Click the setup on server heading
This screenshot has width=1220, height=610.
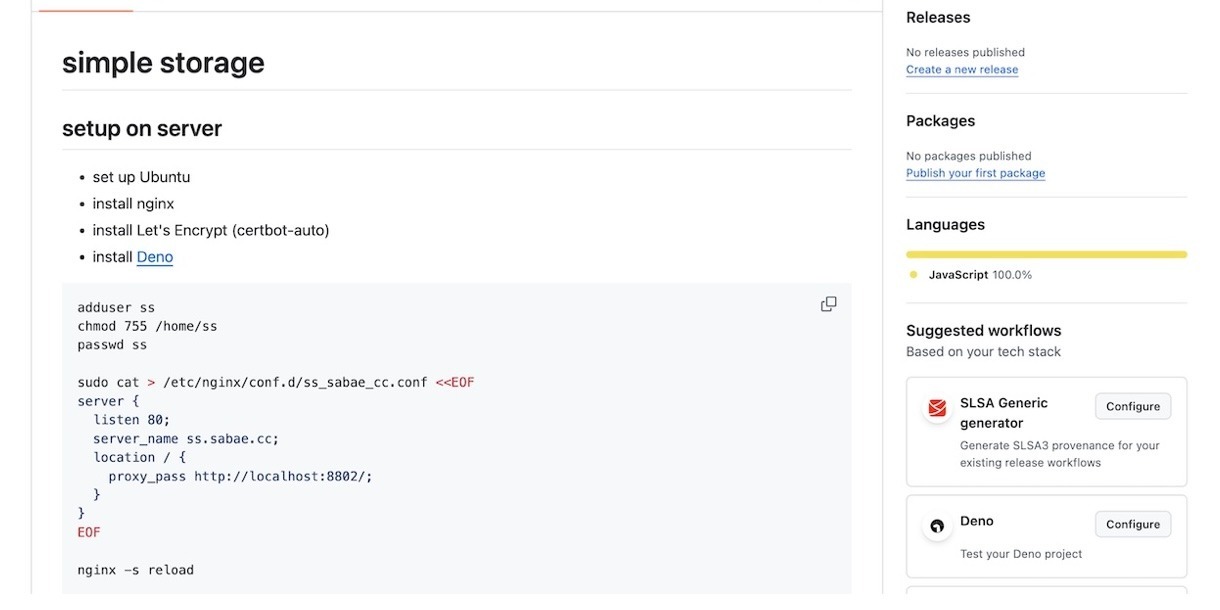(x=142, y=129)
